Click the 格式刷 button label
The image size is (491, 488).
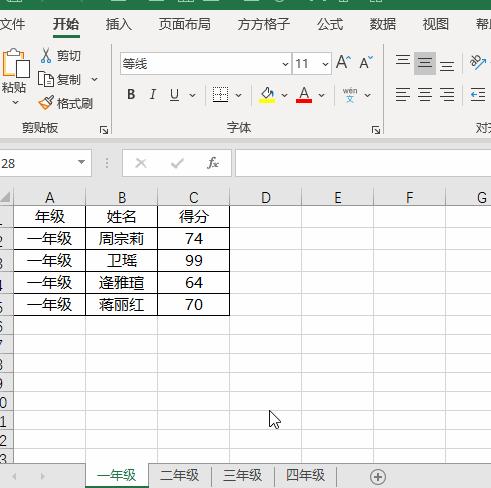click(x=75, y=103)
